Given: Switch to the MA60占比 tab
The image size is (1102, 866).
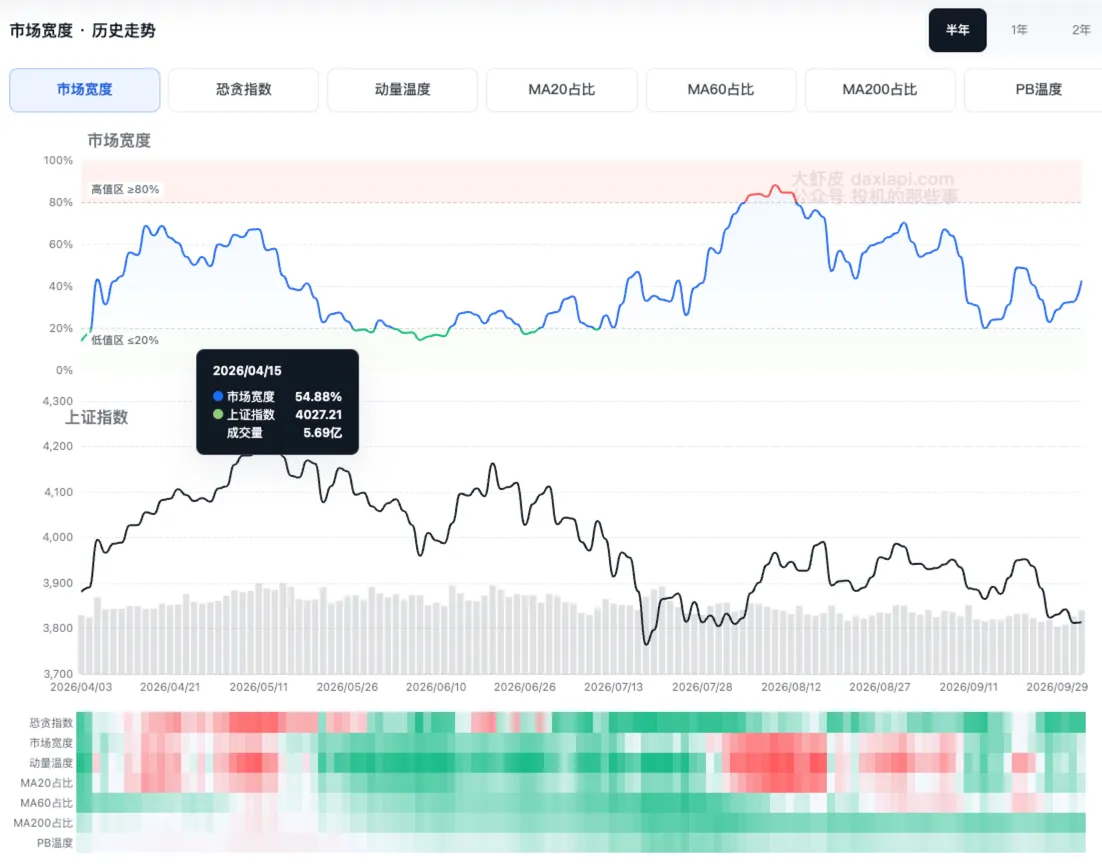Looking at the screenshot, I should click(x=720, y=90).
